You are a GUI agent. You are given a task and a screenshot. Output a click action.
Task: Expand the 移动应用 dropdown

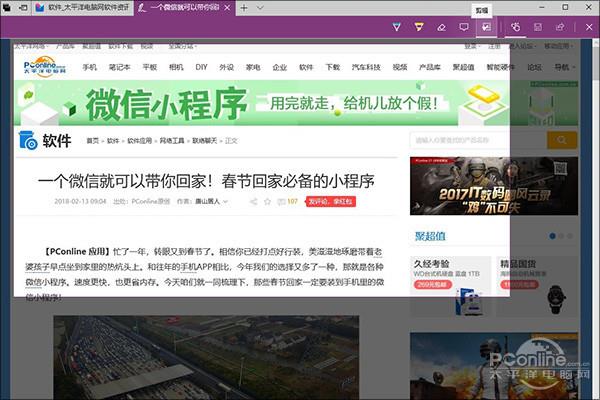559,46
